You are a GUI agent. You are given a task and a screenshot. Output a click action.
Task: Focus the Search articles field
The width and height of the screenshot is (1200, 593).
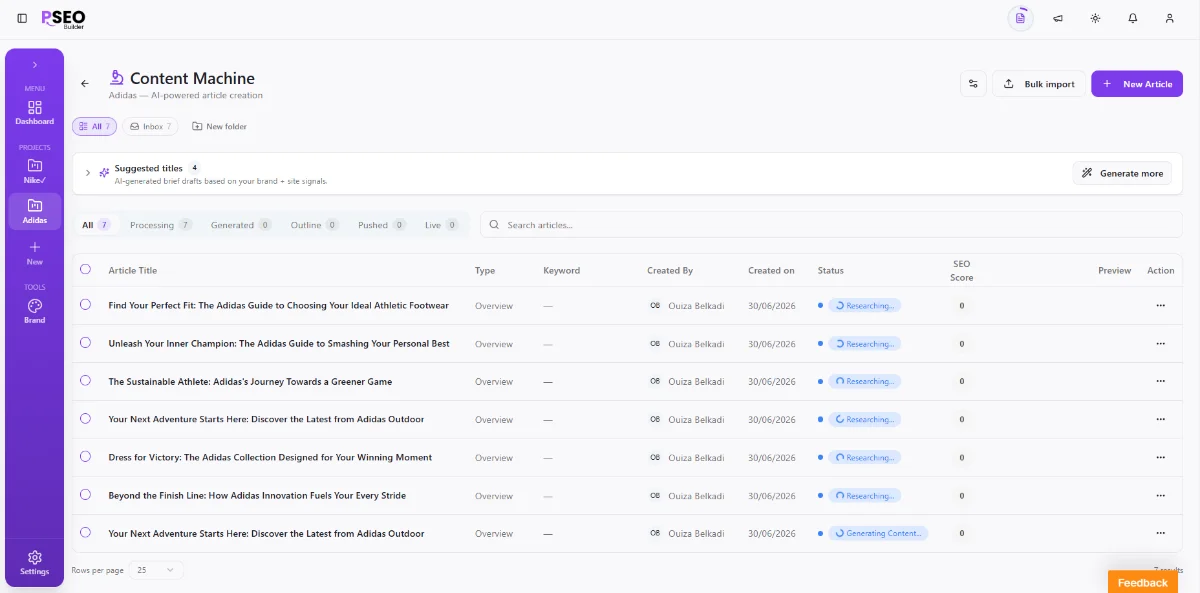click(x=831, y=225)
